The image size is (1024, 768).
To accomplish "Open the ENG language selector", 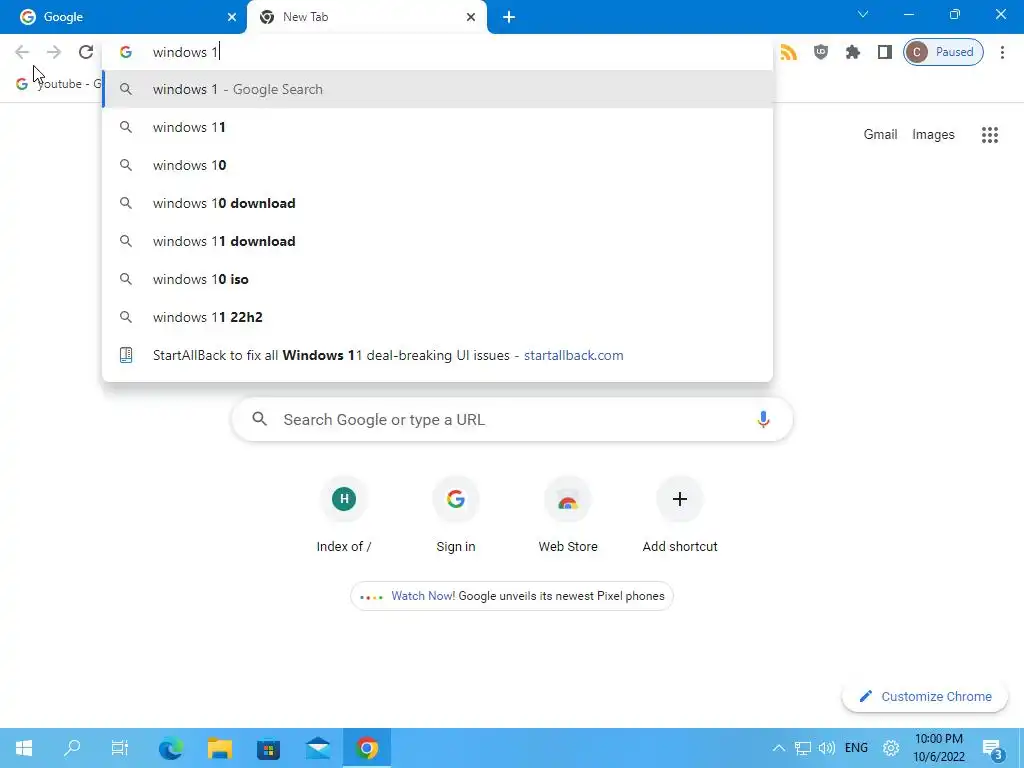I will tap(856, 748).
